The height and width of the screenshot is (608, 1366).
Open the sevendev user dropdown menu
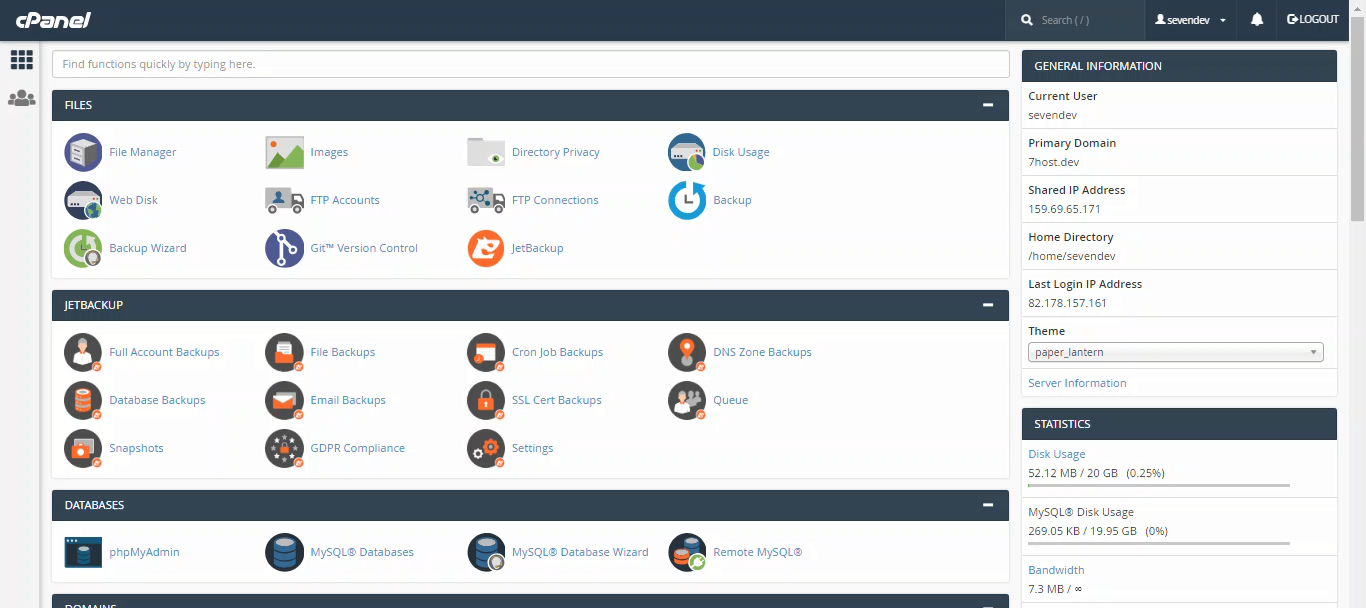(x=1191, y=20)
